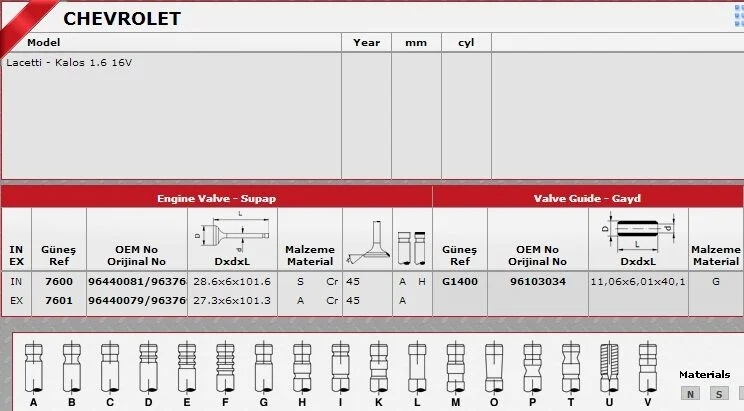Image resolution: width=744 pixels, height=411 pixels.
Task: Click the Year column header
Action: tap(366, 43)
